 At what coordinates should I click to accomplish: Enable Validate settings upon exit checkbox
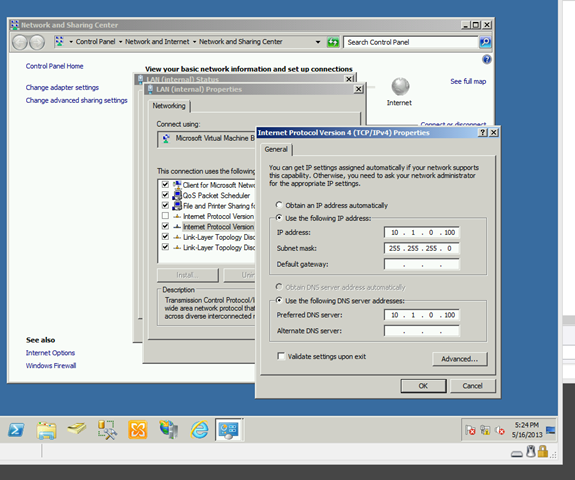pos(281,356)
